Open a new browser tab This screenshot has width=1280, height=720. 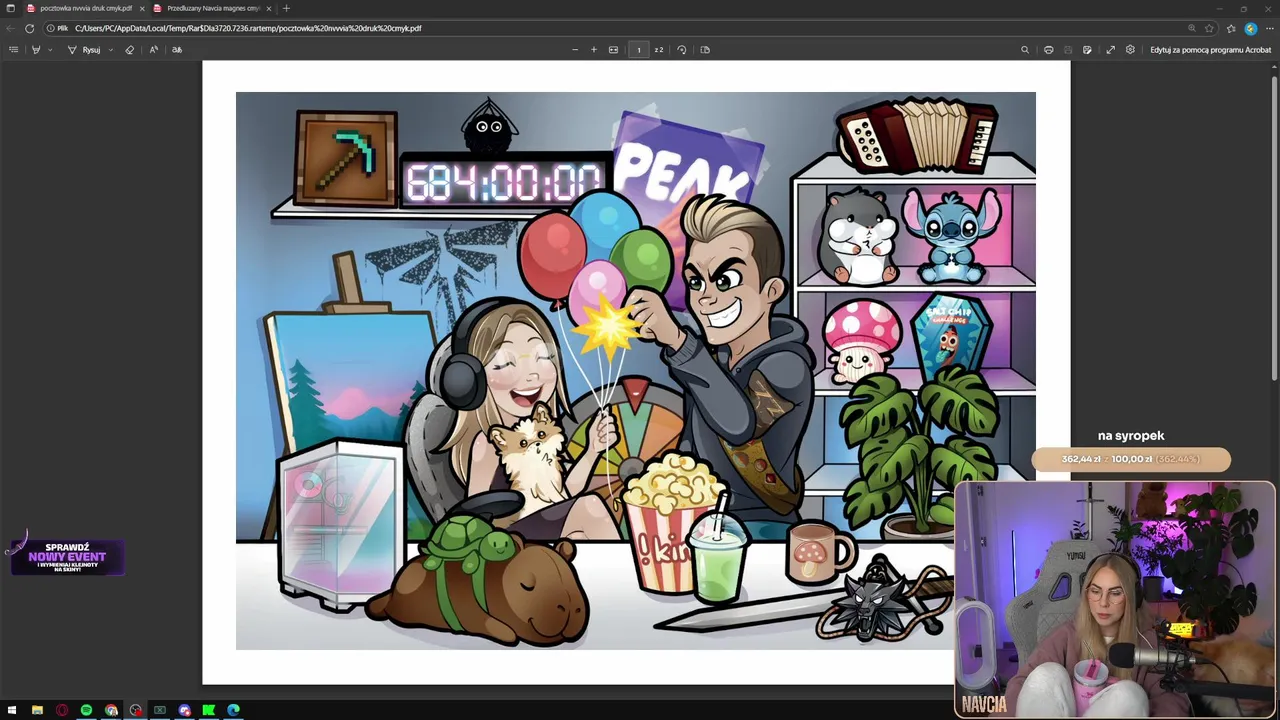pos(286,8)
